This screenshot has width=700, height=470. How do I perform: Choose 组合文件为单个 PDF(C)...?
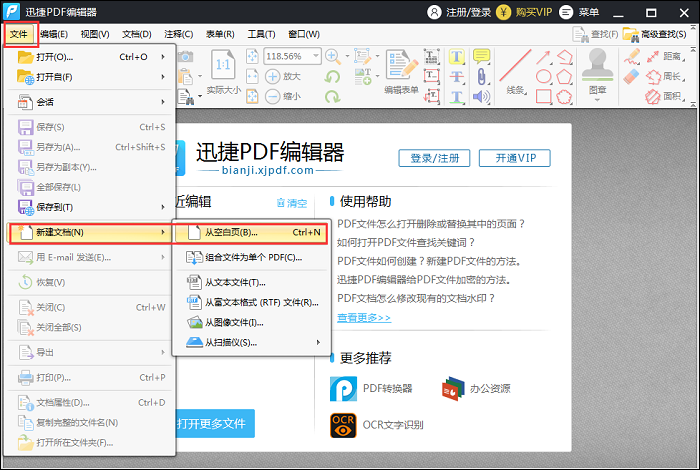pyautogui.click(x=251, y=258)
